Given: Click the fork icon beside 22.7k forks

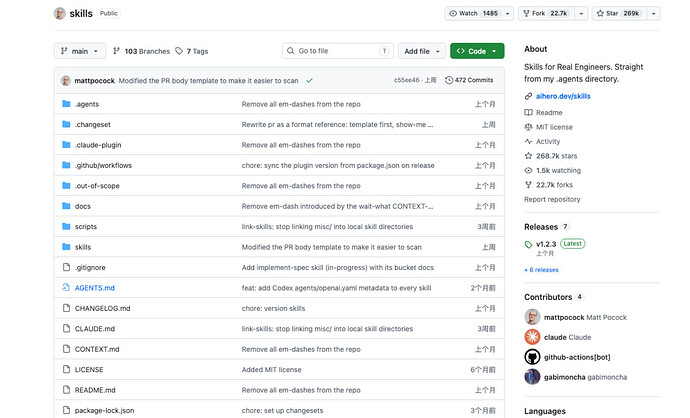Looking at the screenshot, I should tap(528, 185).
